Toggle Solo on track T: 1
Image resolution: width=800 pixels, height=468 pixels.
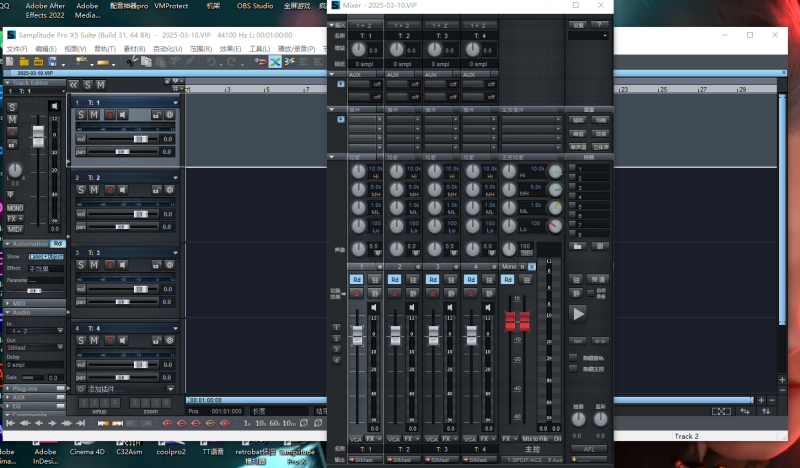point(81,115)
